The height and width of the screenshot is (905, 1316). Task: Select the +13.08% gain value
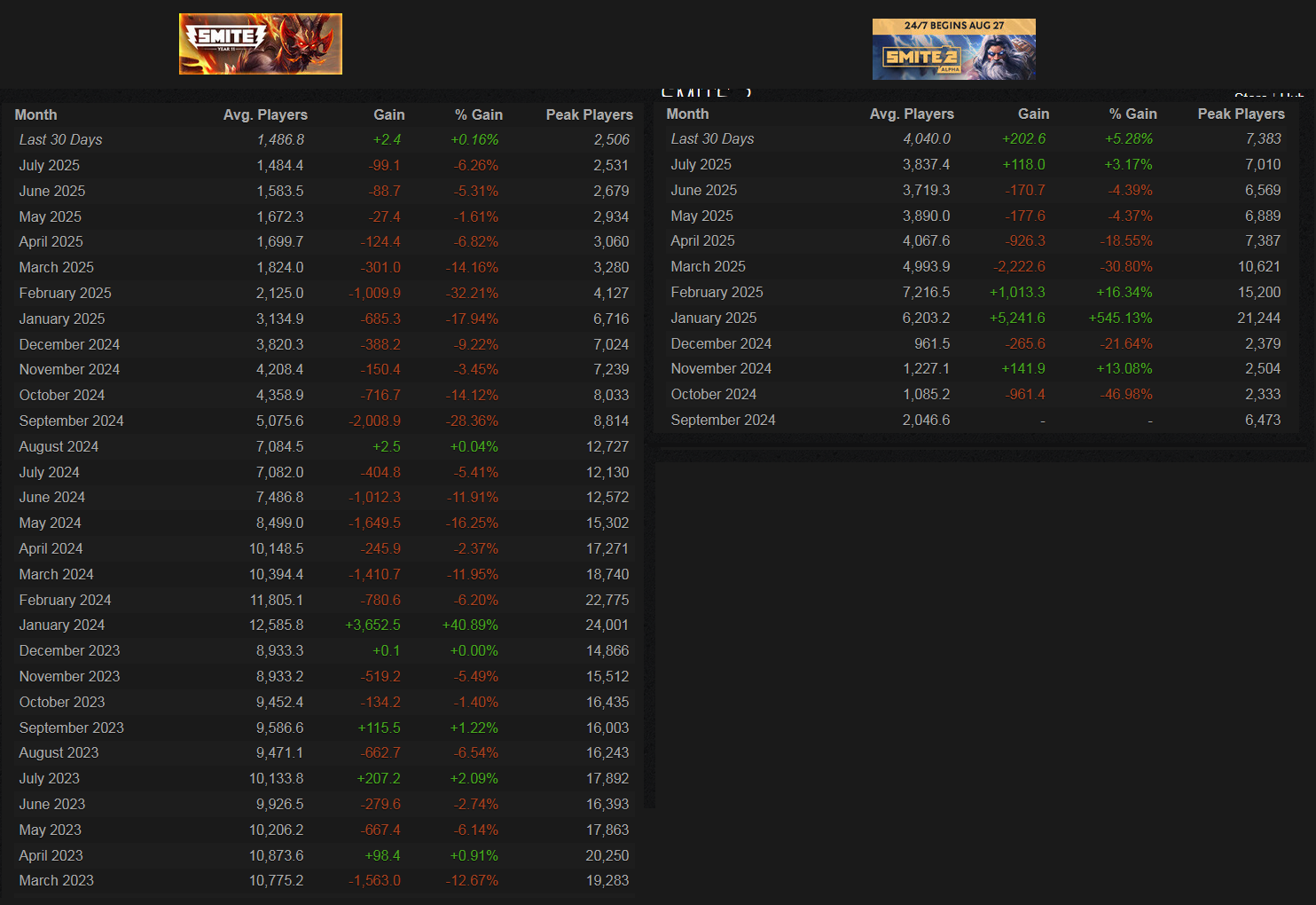point(1124,368)
